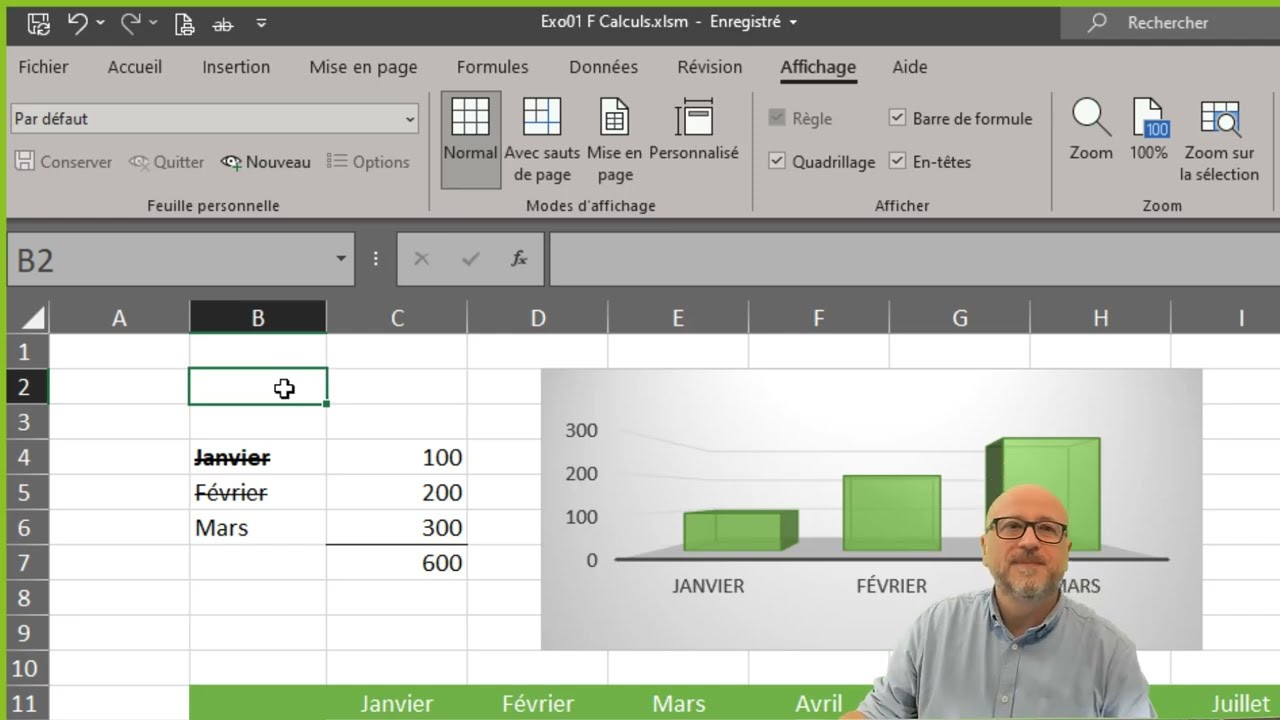Click cell with value 100

(x=397, y=457)
